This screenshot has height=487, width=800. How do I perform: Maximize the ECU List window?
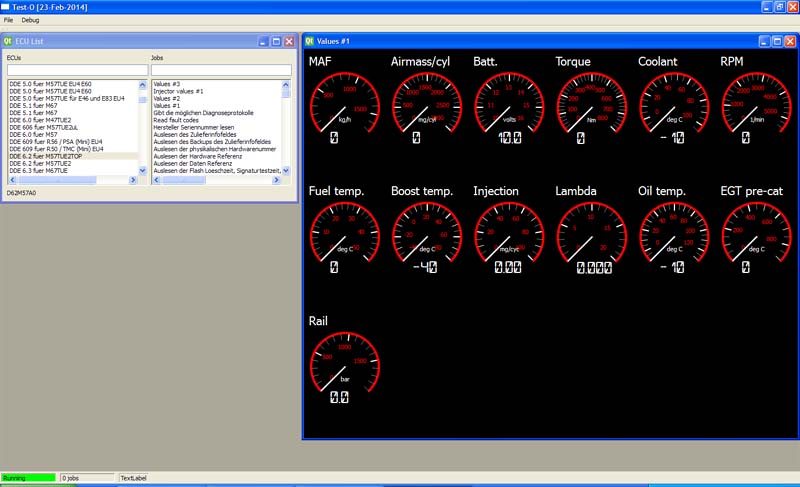(276, 41)
